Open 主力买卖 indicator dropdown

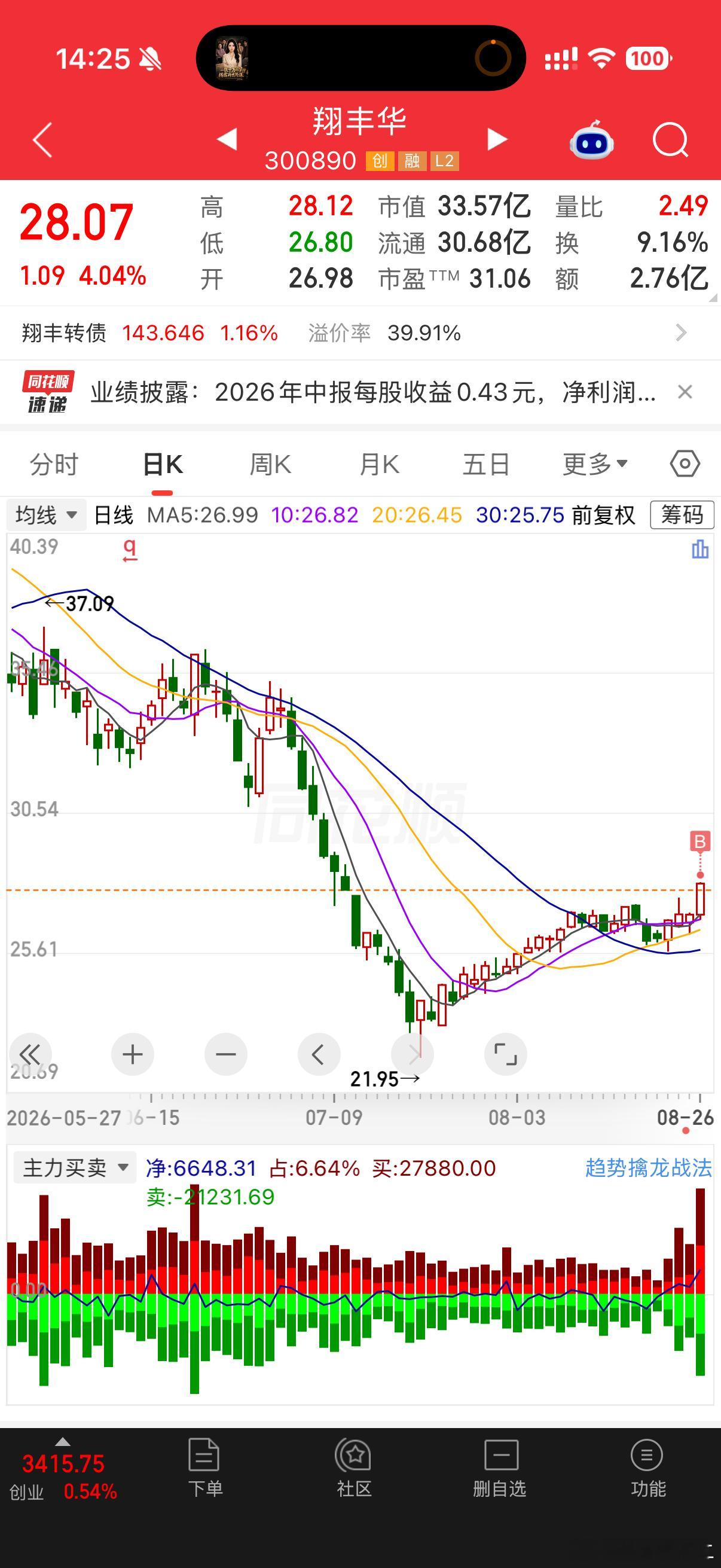[75, 1167]
